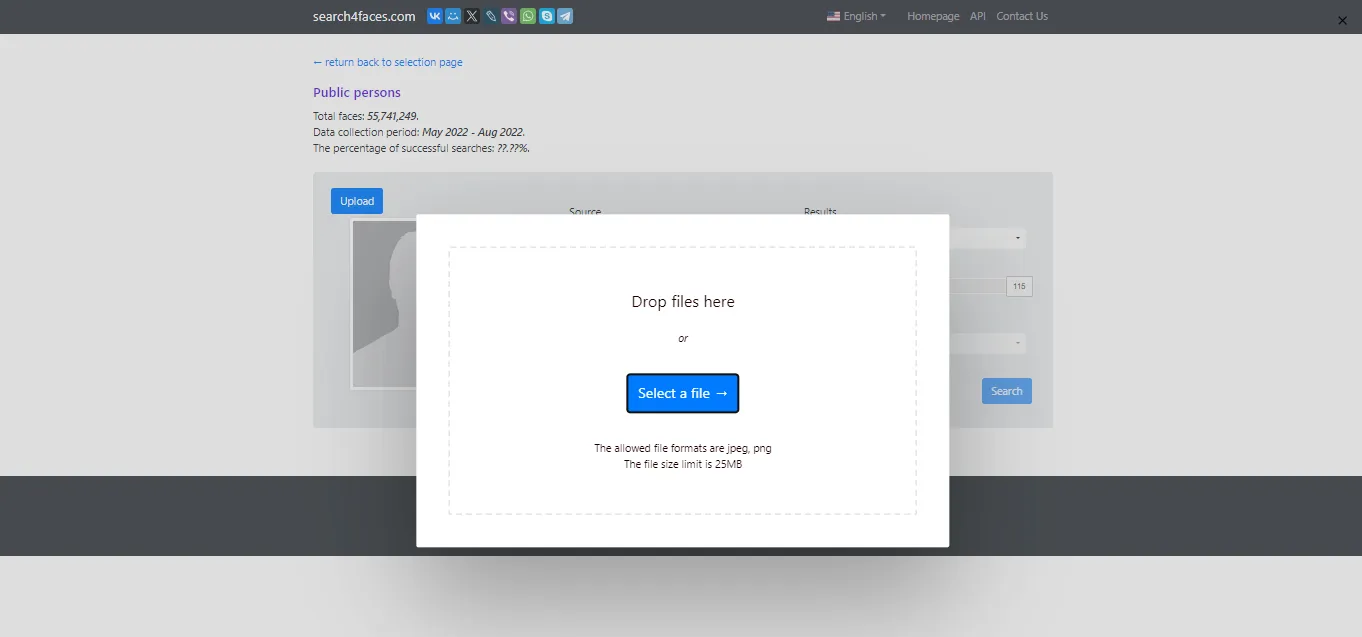Start the Search with the Search button

click(x=1006, y=390)
